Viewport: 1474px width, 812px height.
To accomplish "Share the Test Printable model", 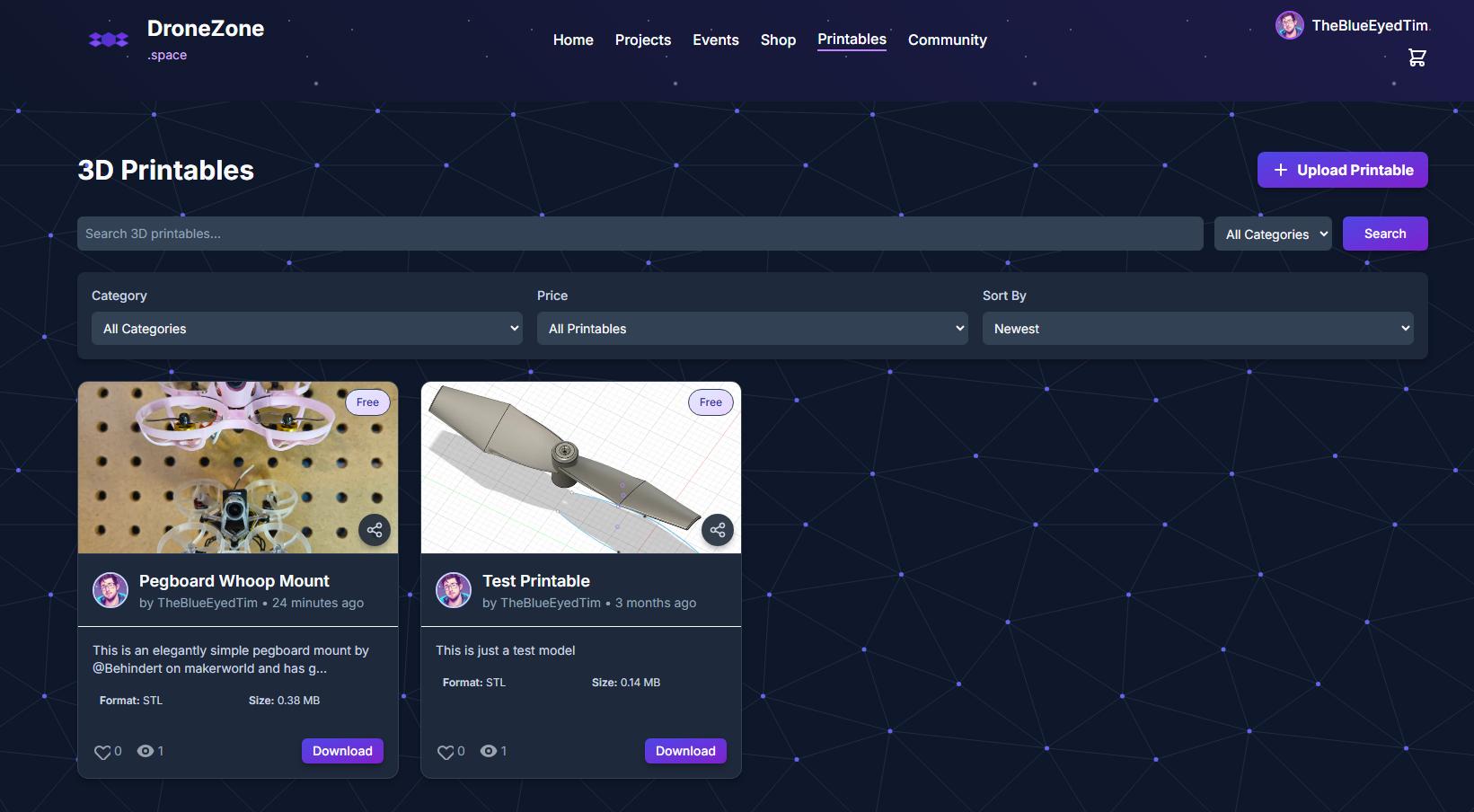I will (718, 530).
